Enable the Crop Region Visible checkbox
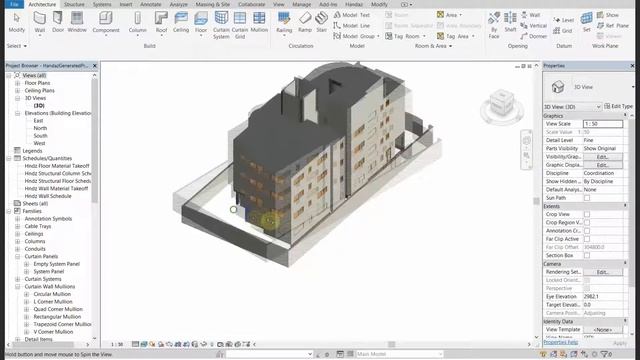The height and width of the screenshot is (360, 640). coord(587,222)
